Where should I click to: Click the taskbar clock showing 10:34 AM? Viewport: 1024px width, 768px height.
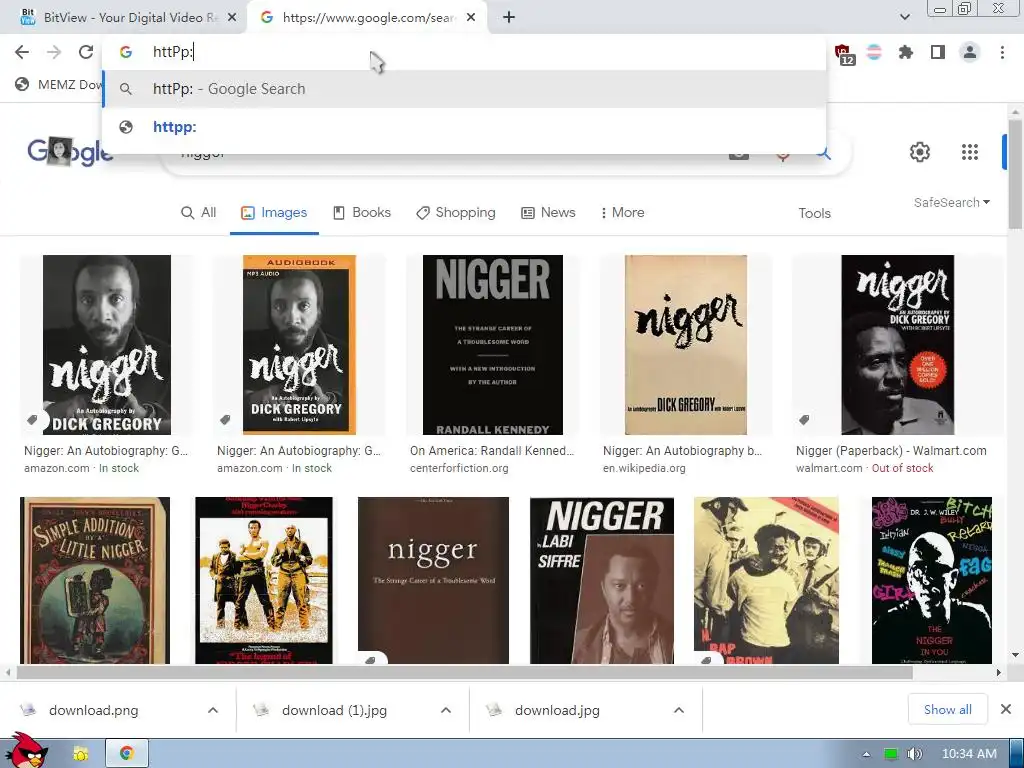[x=969, y=754]
